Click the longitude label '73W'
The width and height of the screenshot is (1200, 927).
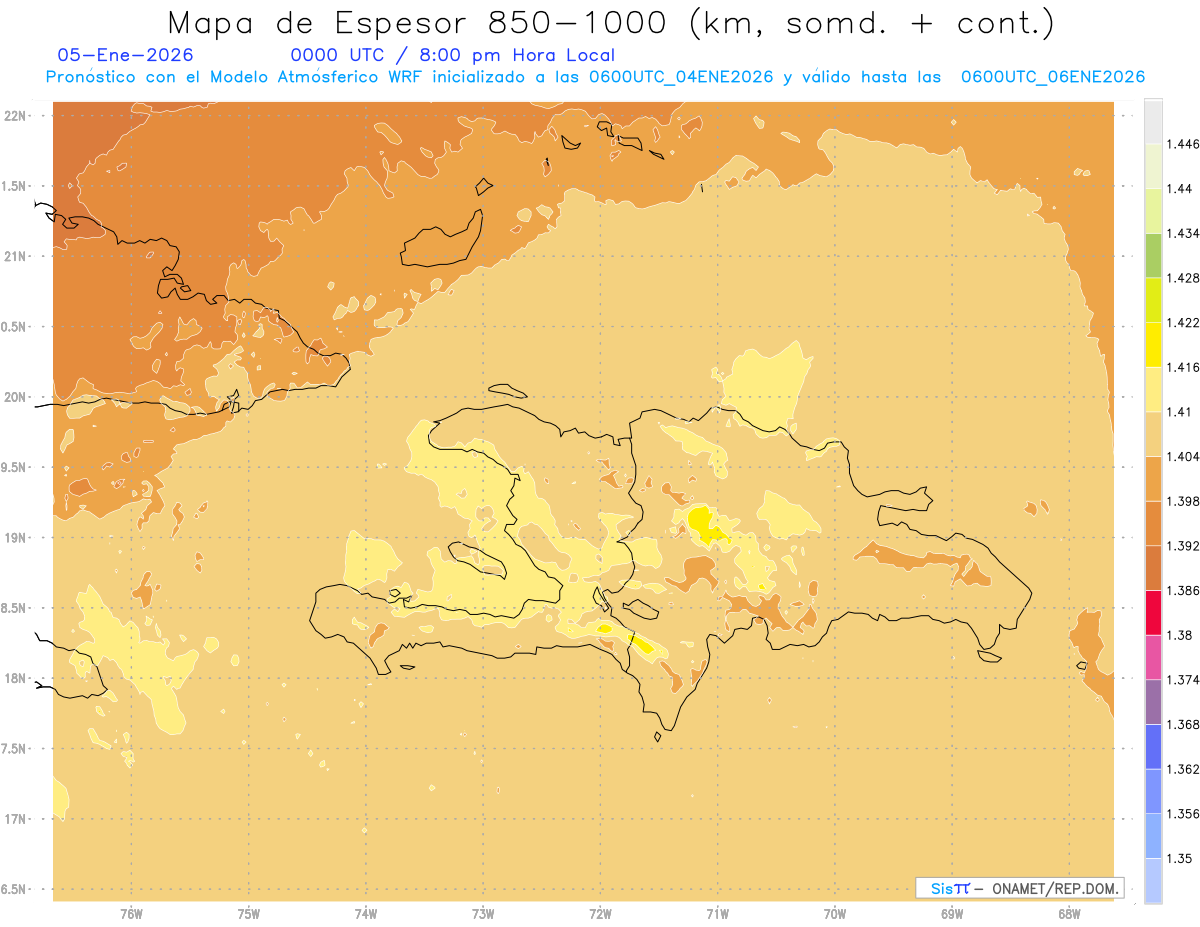(x=483, y=914)
